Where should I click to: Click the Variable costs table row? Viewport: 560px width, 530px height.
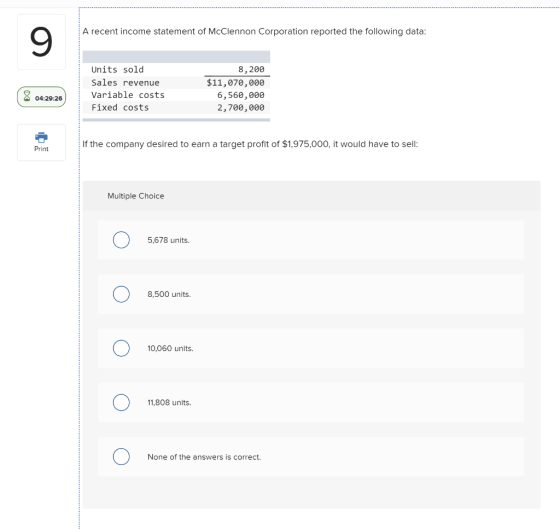coord(176,95)
